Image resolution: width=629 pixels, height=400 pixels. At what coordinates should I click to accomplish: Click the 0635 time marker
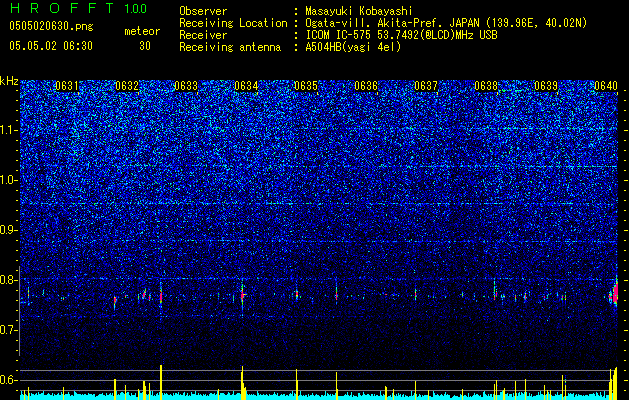point(306,86)
